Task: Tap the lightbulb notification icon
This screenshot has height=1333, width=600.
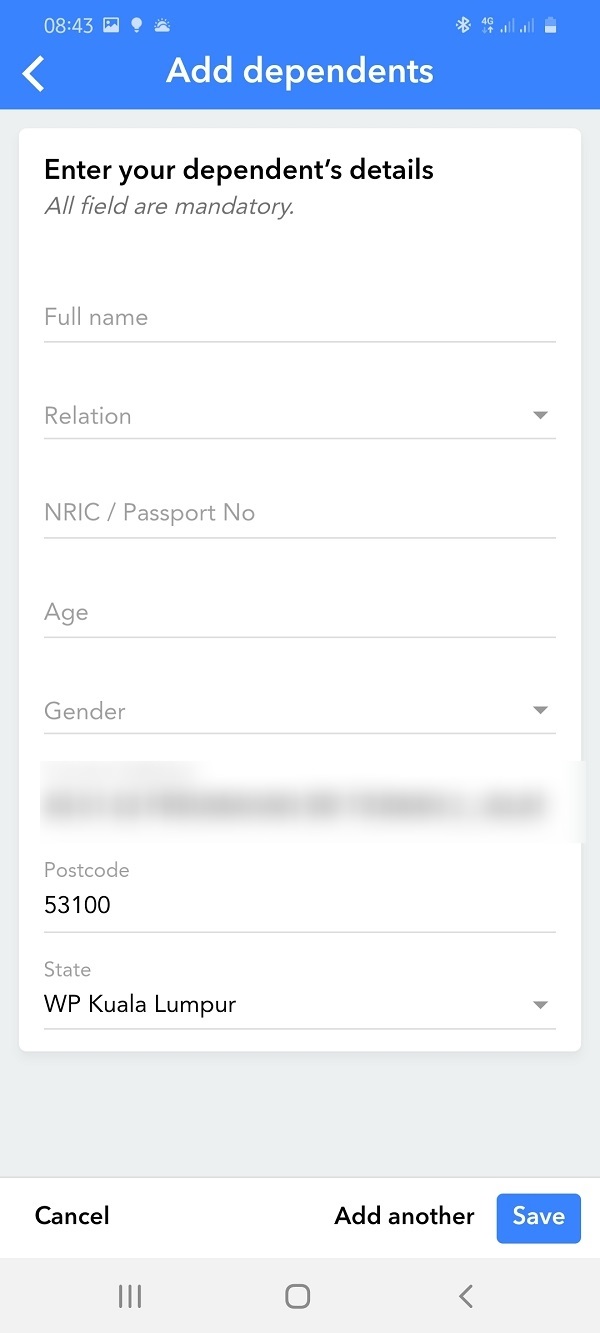Action: pos(137,25)
